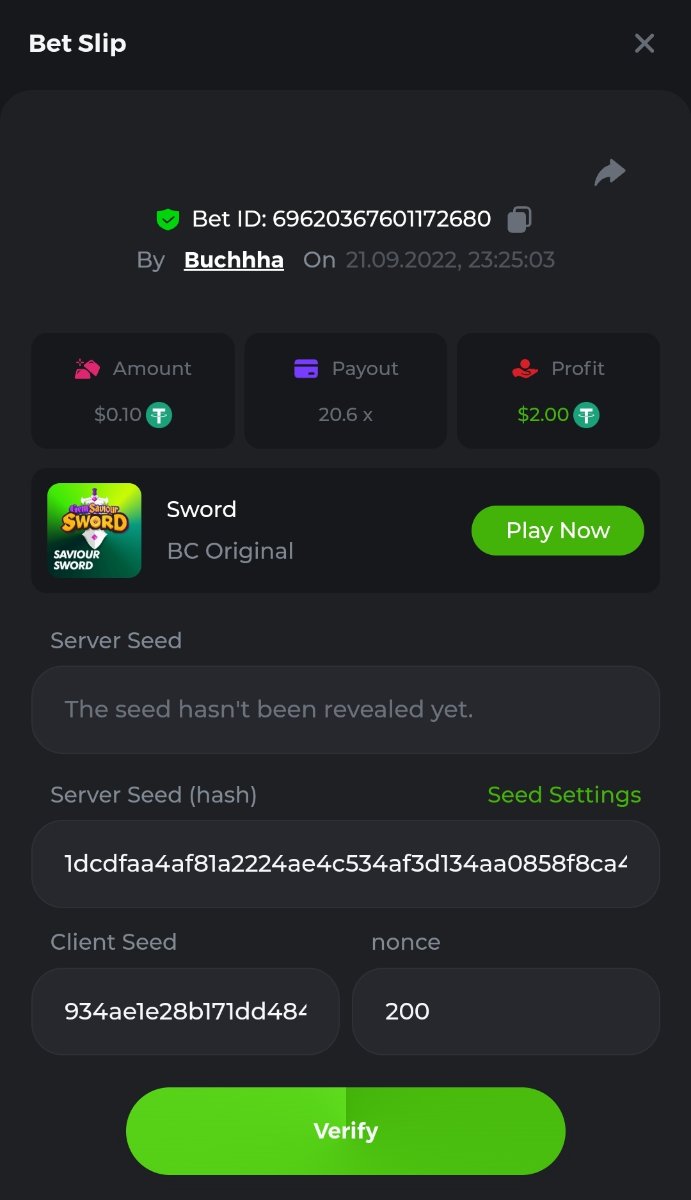691x1200 pixels.
Task: Copy the Bet ID with copy icon
Action: tap(519, 218)
